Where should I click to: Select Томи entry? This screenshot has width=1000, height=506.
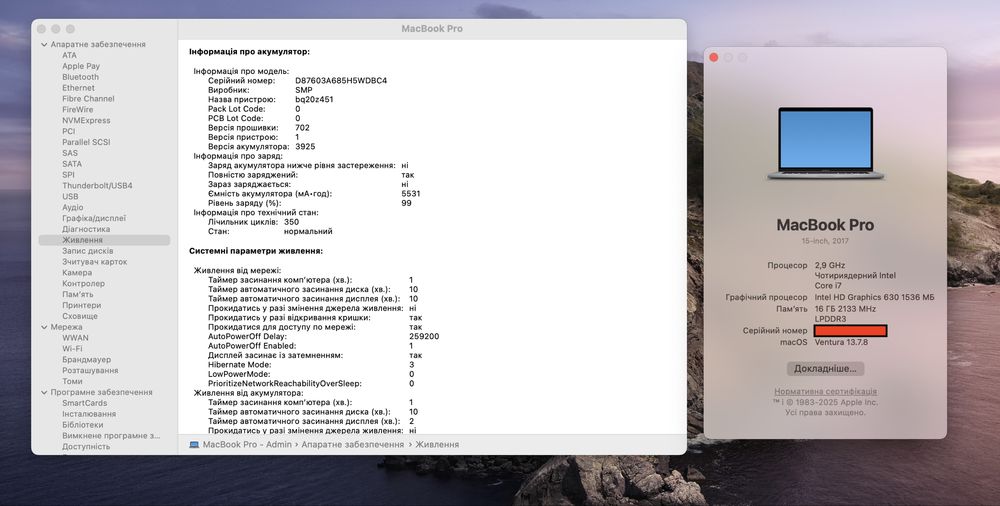tap(72, 382)
